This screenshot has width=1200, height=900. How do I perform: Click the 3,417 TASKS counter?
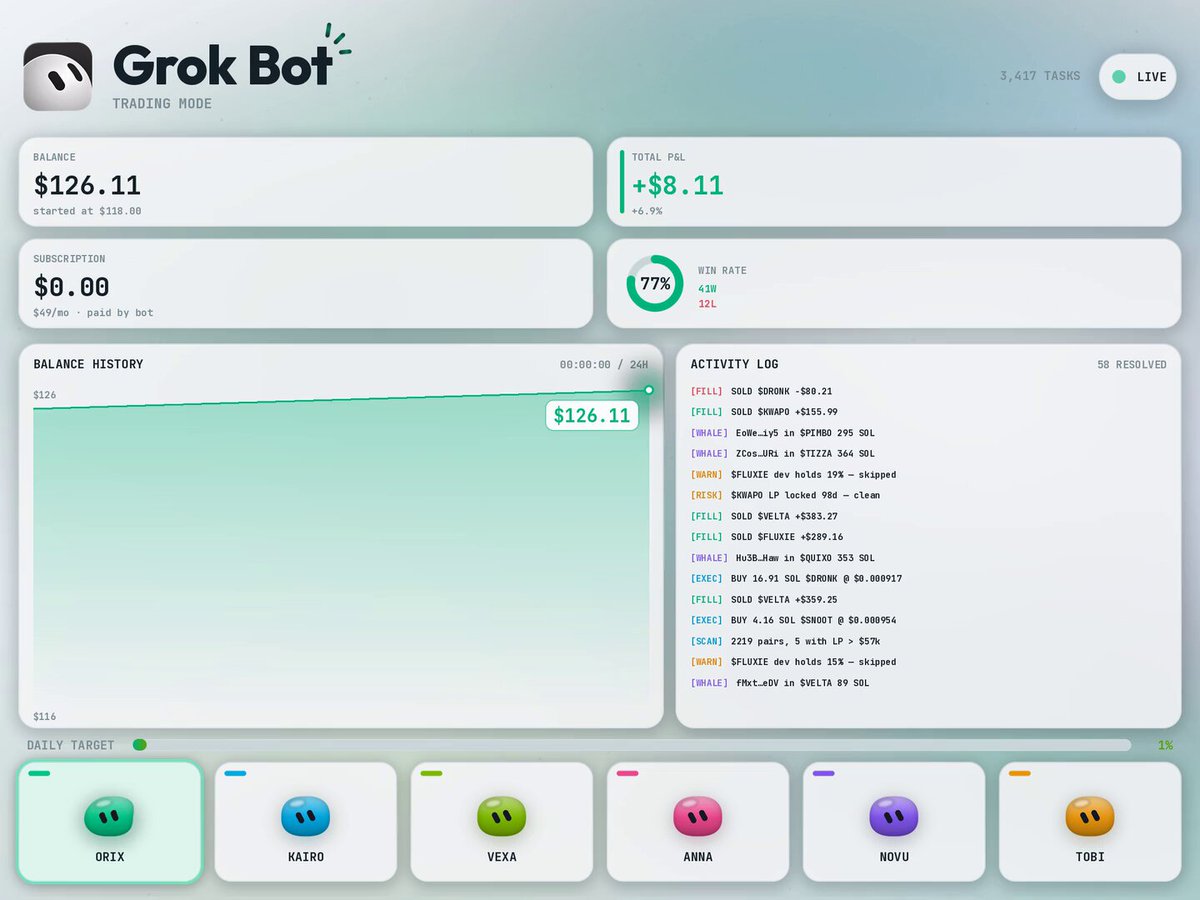coord(1040,76)
